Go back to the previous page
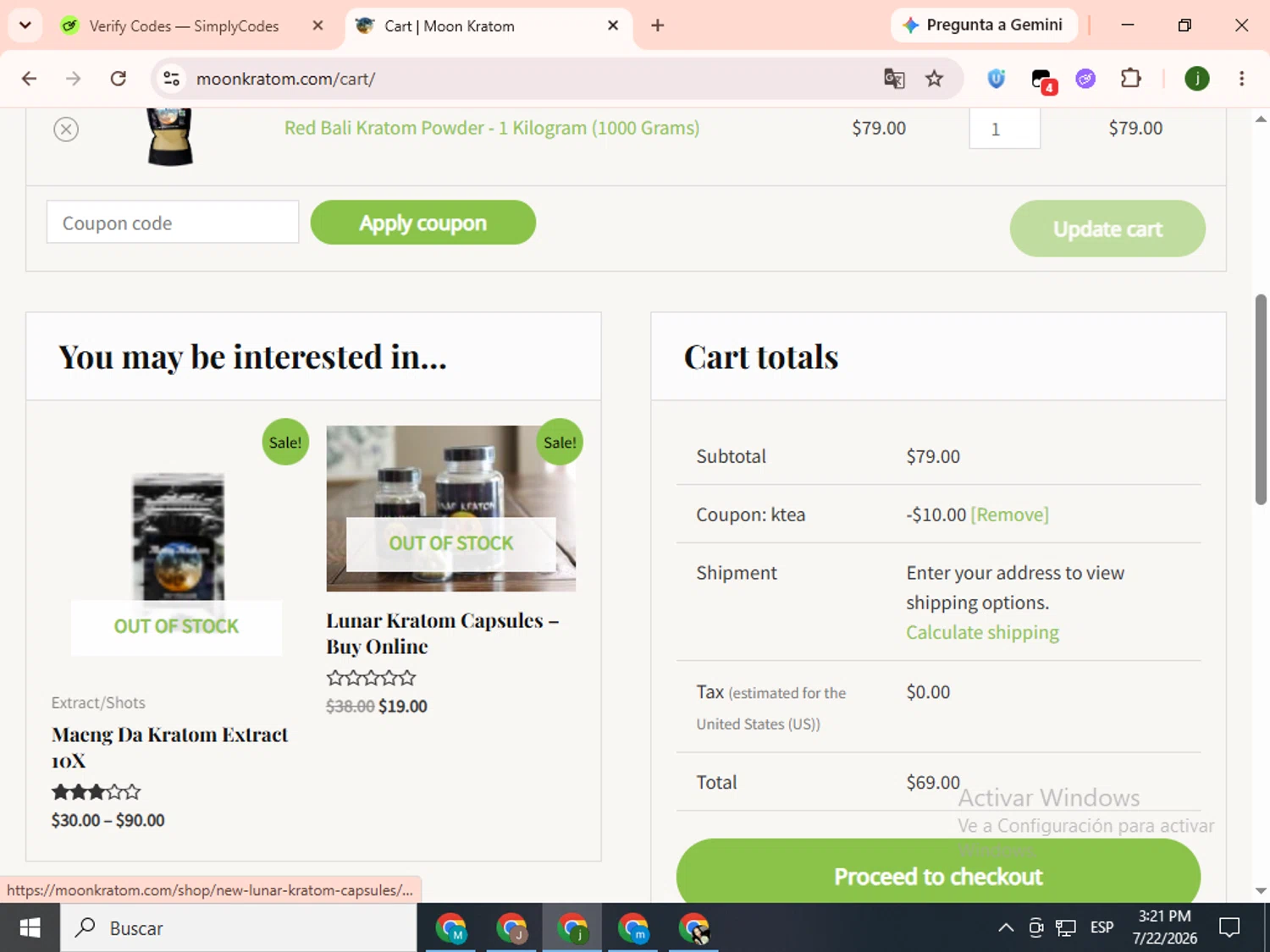Image resolution: width=1270 pixels, height=952 pixels. click(x=30, y=79)
